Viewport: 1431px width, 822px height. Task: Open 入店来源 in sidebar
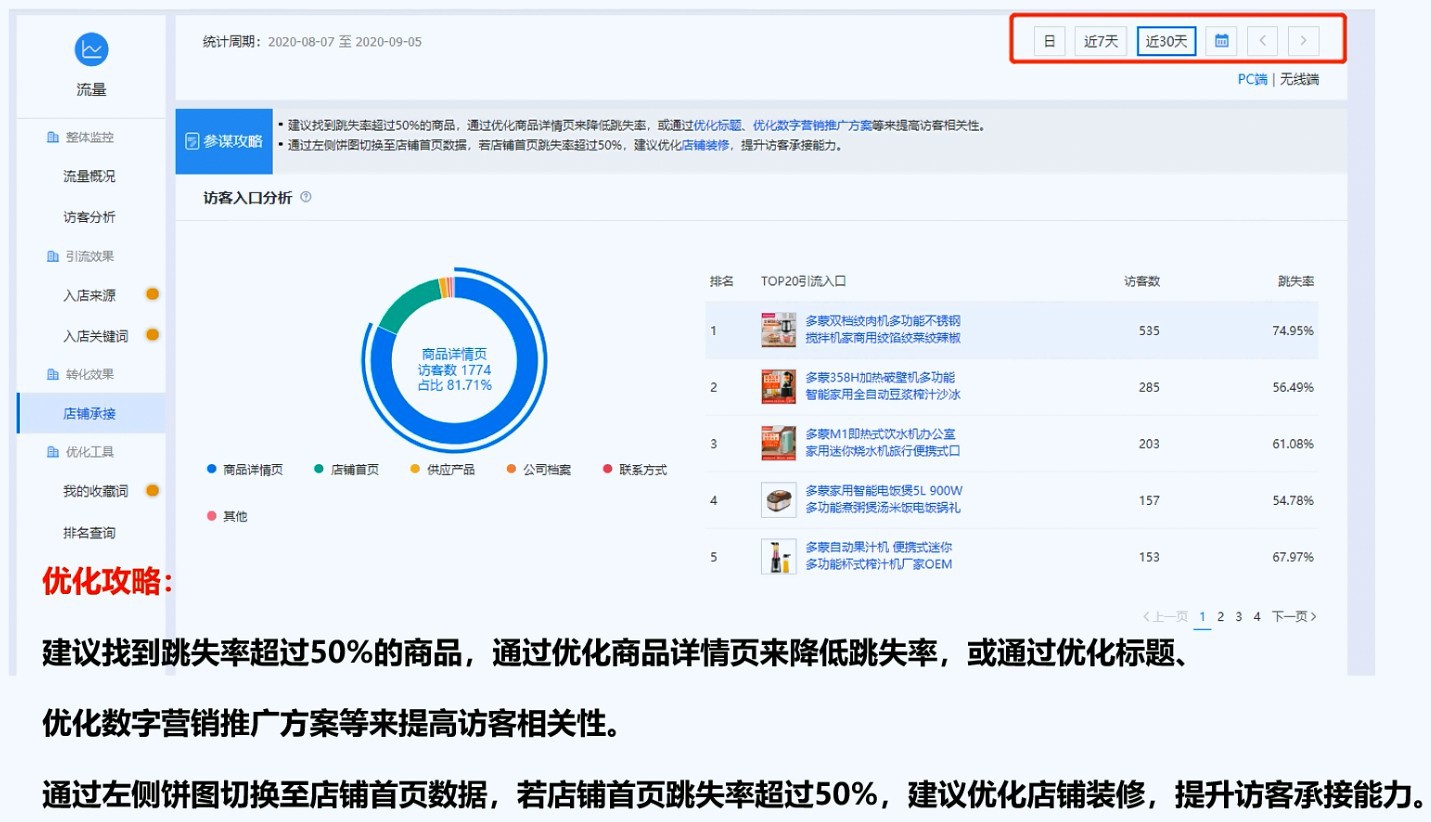tap(89, 295)
